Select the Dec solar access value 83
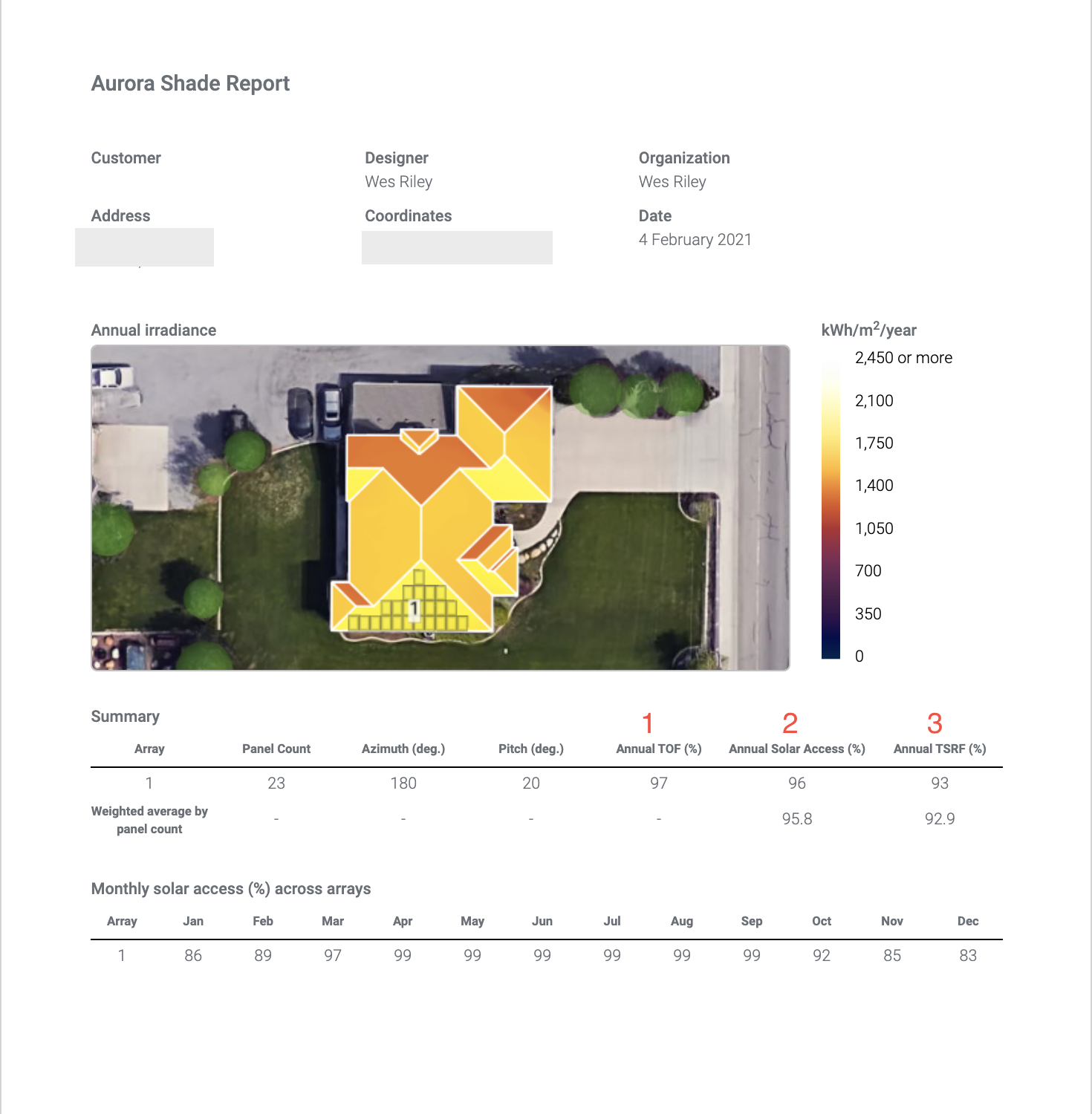Screen dimensions: 1092x1114 click(967, 956)
